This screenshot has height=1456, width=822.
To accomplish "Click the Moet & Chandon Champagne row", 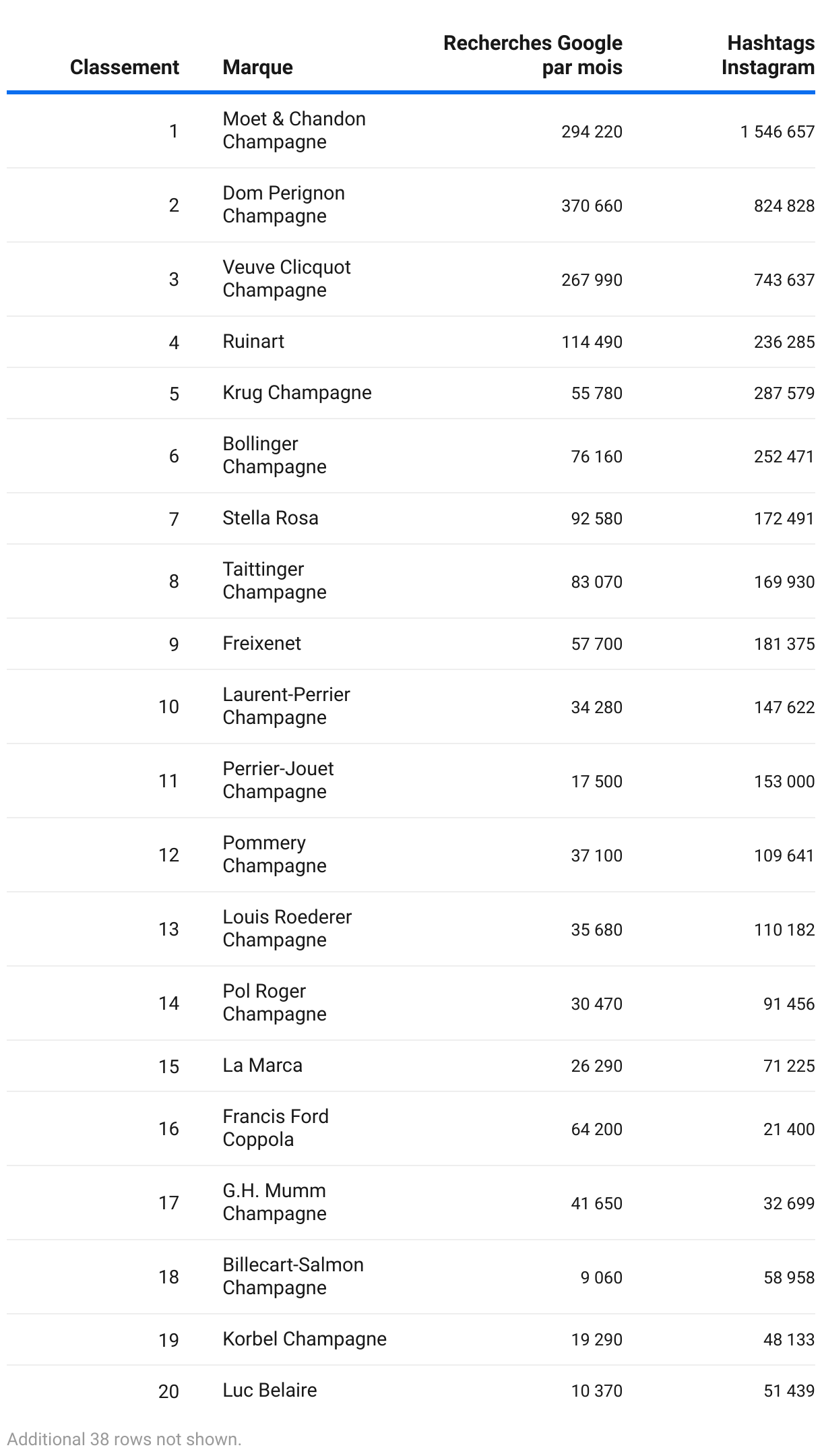I will (411, 131).
